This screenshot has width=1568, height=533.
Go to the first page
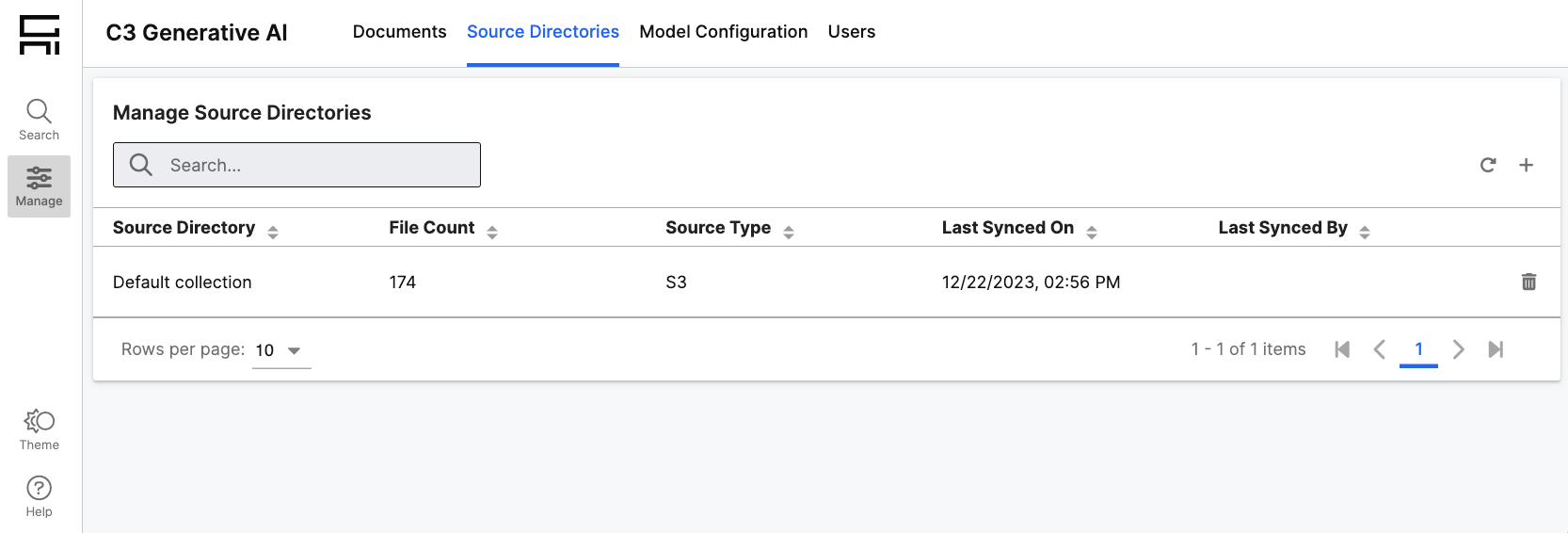tap(1343, 349)
